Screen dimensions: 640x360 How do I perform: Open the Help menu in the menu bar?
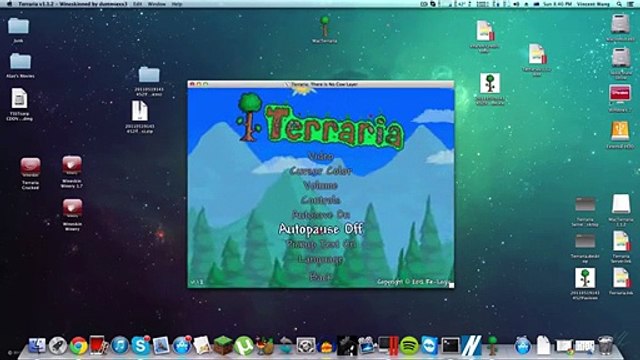(x=177, y=4)
